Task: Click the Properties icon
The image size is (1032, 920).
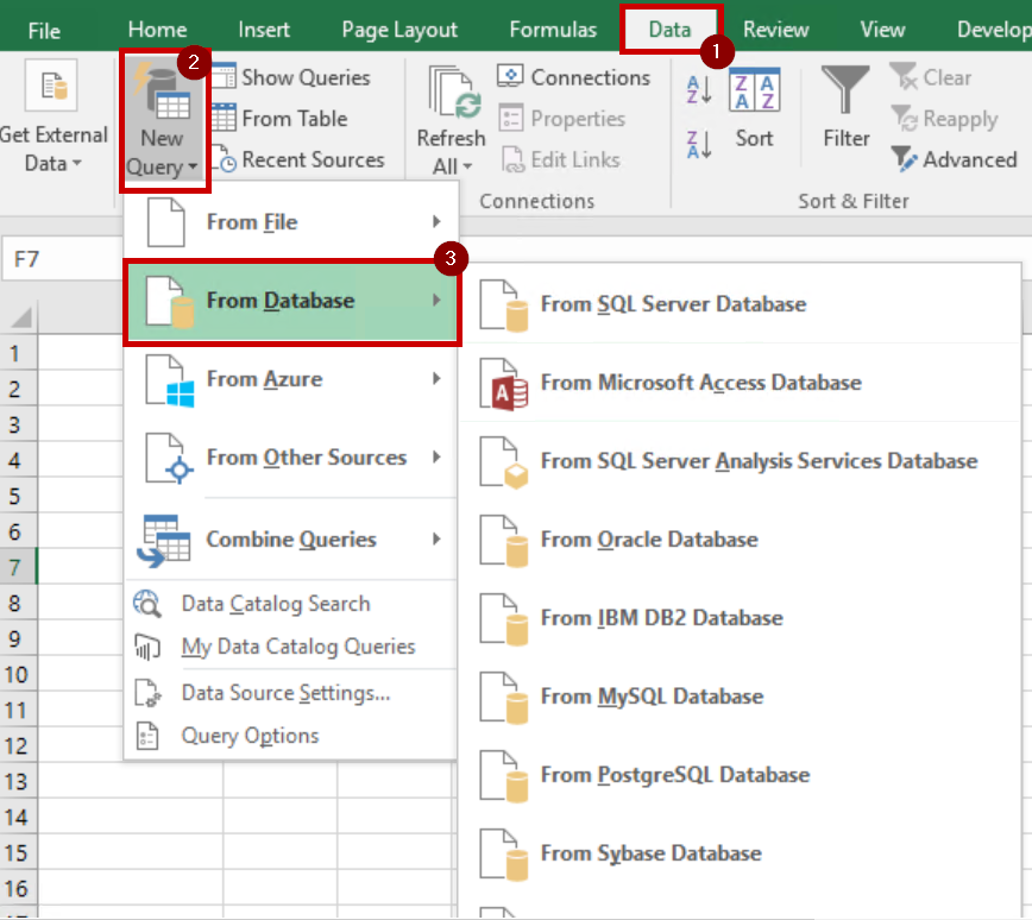Action: (x=511, y=118)
